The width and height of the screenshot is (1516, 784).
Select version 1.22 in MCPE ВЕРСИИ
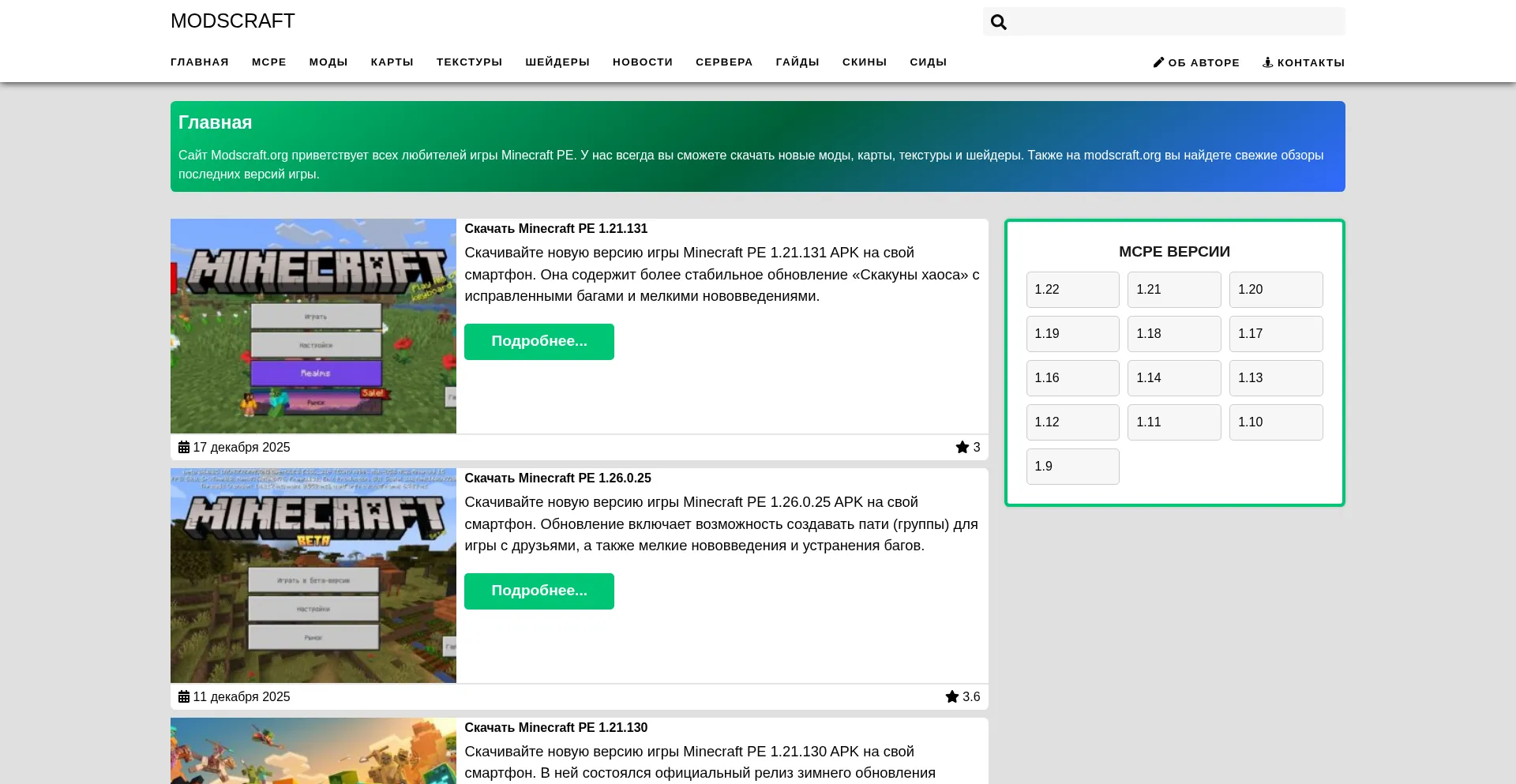(1072, 289)
